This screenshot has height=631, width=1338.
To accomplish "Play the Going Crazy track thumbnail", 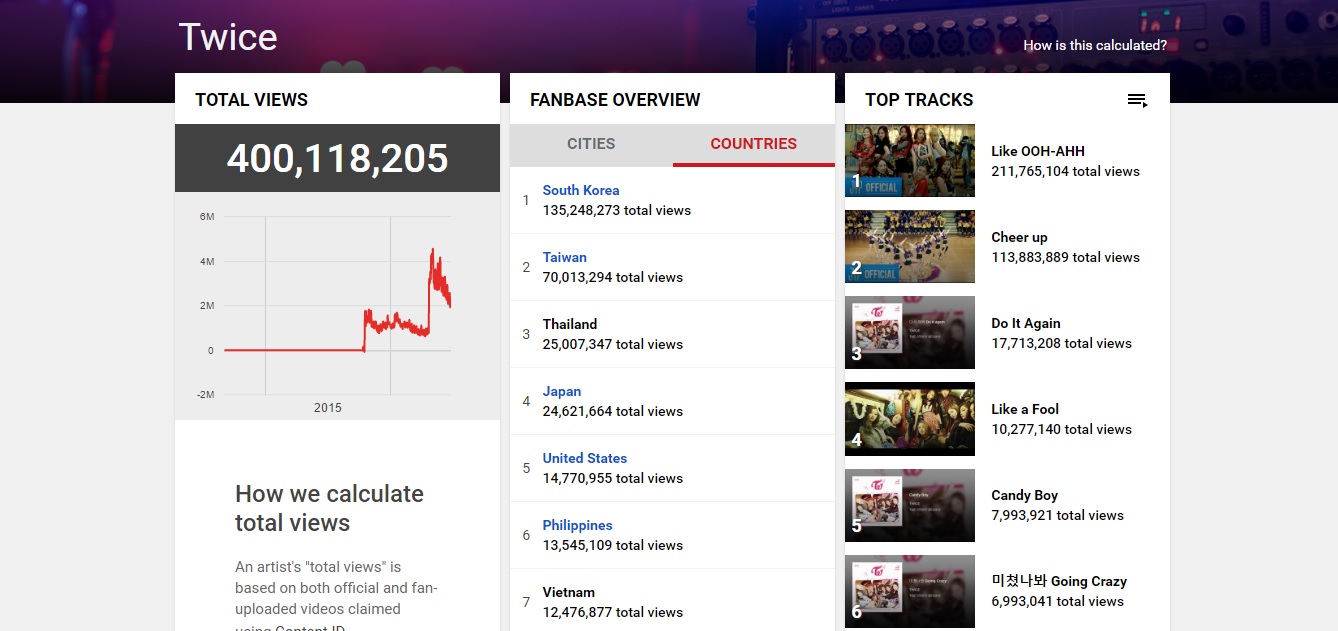I will 910,591.
